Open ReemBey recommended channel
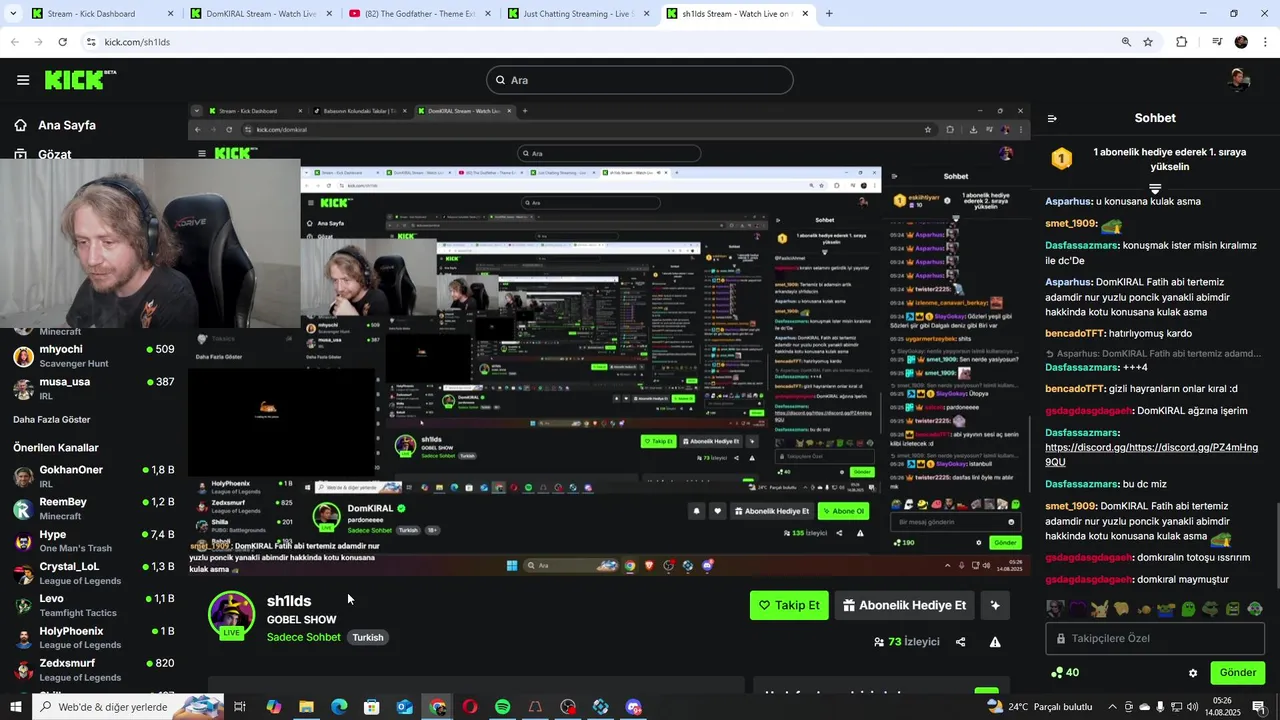 point(92,508)
